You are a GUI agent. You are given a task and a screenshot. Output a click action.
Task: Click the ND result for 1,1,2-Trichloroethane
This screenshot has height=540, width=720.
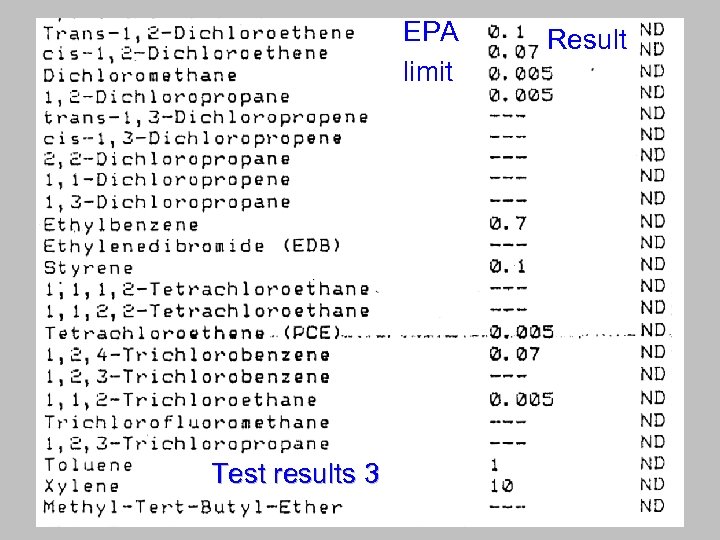pos(652,398)
